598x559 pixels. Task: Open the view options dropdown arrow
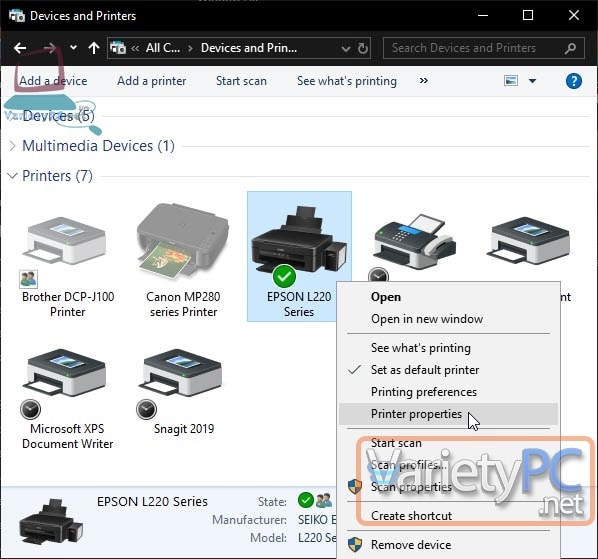(532, 81)
